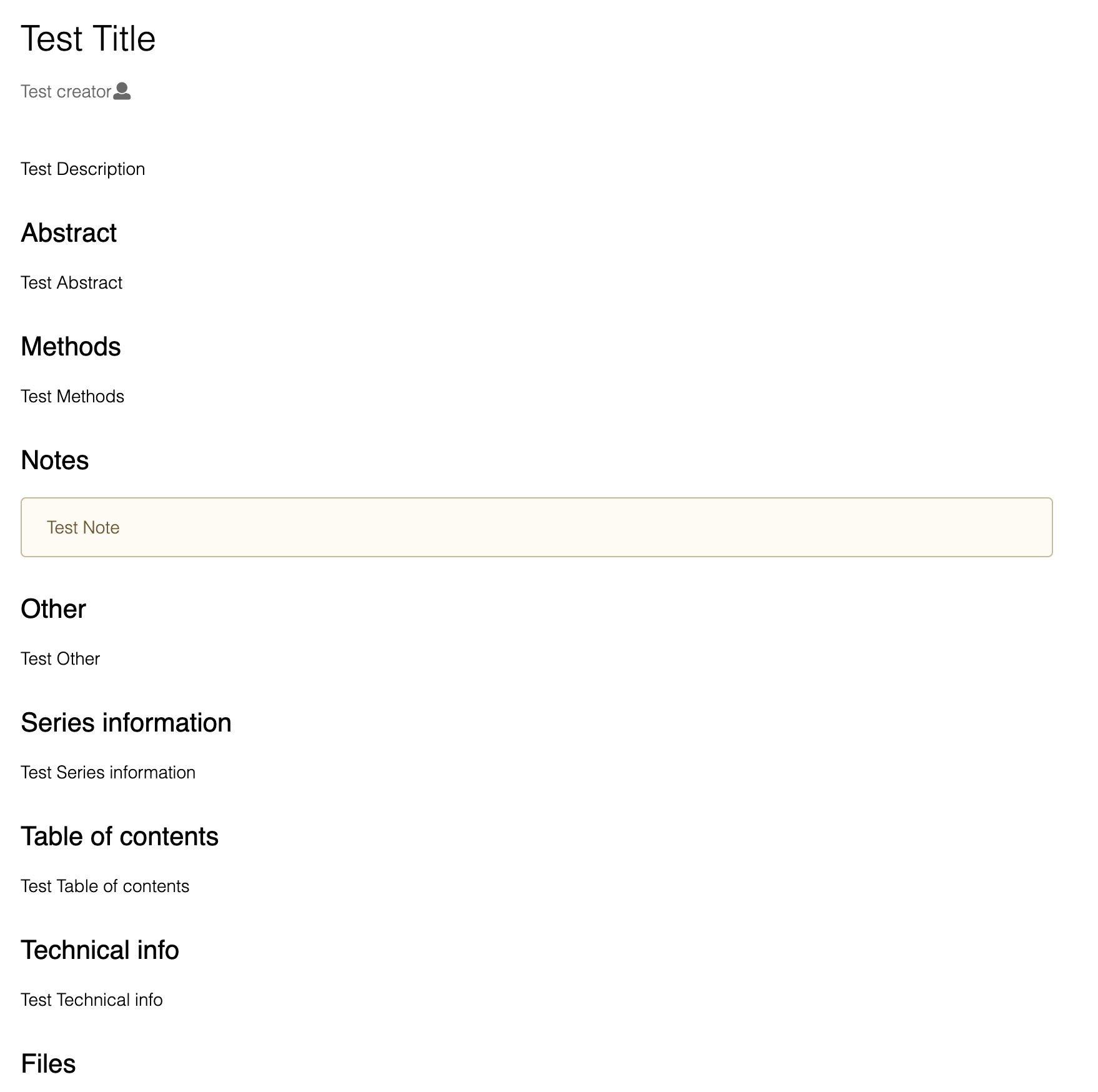Select the Test Abstract paragraph

coord(72,283)
